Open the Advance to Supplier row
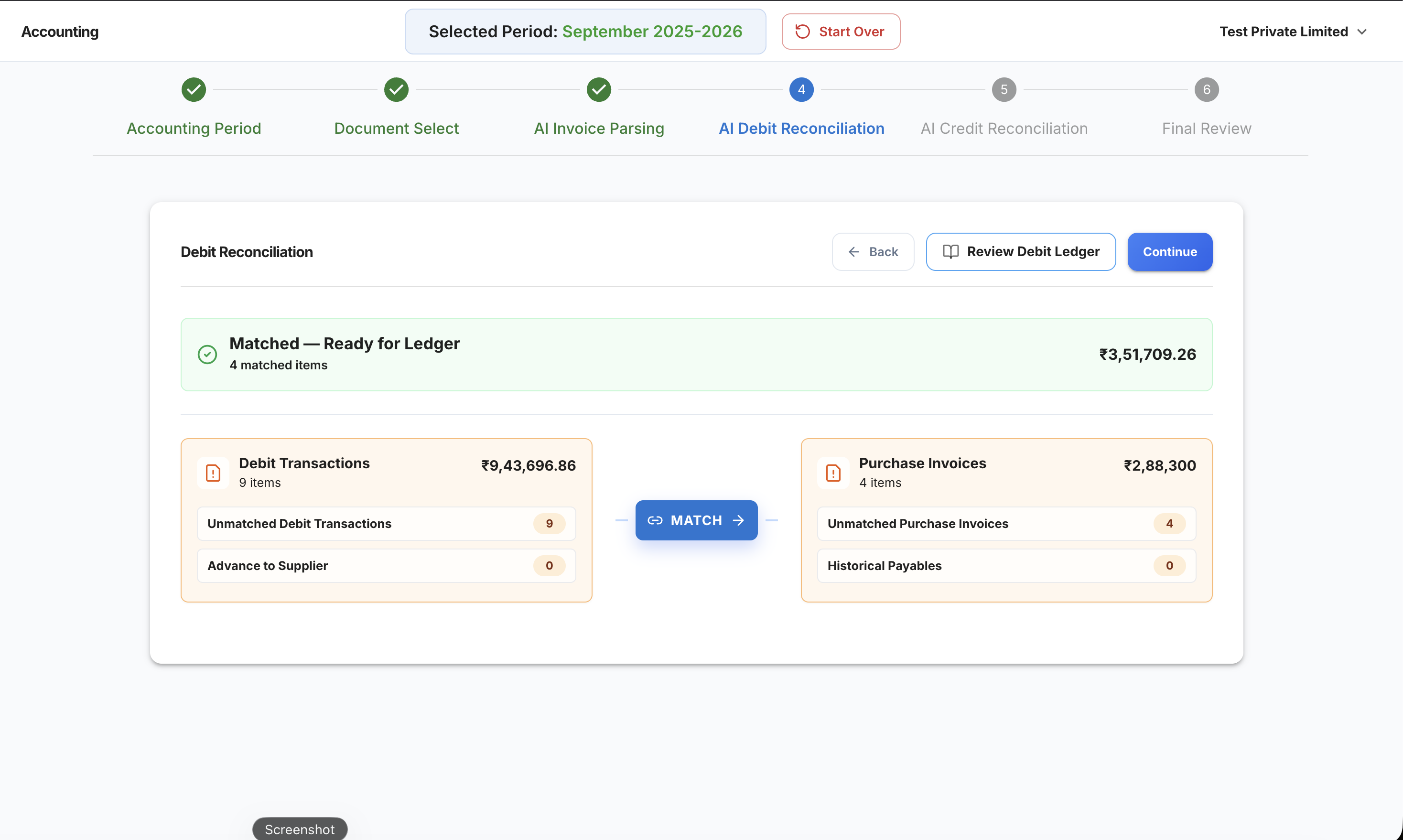The width and height of the screenshot is (1403, 840). (387, 565)
